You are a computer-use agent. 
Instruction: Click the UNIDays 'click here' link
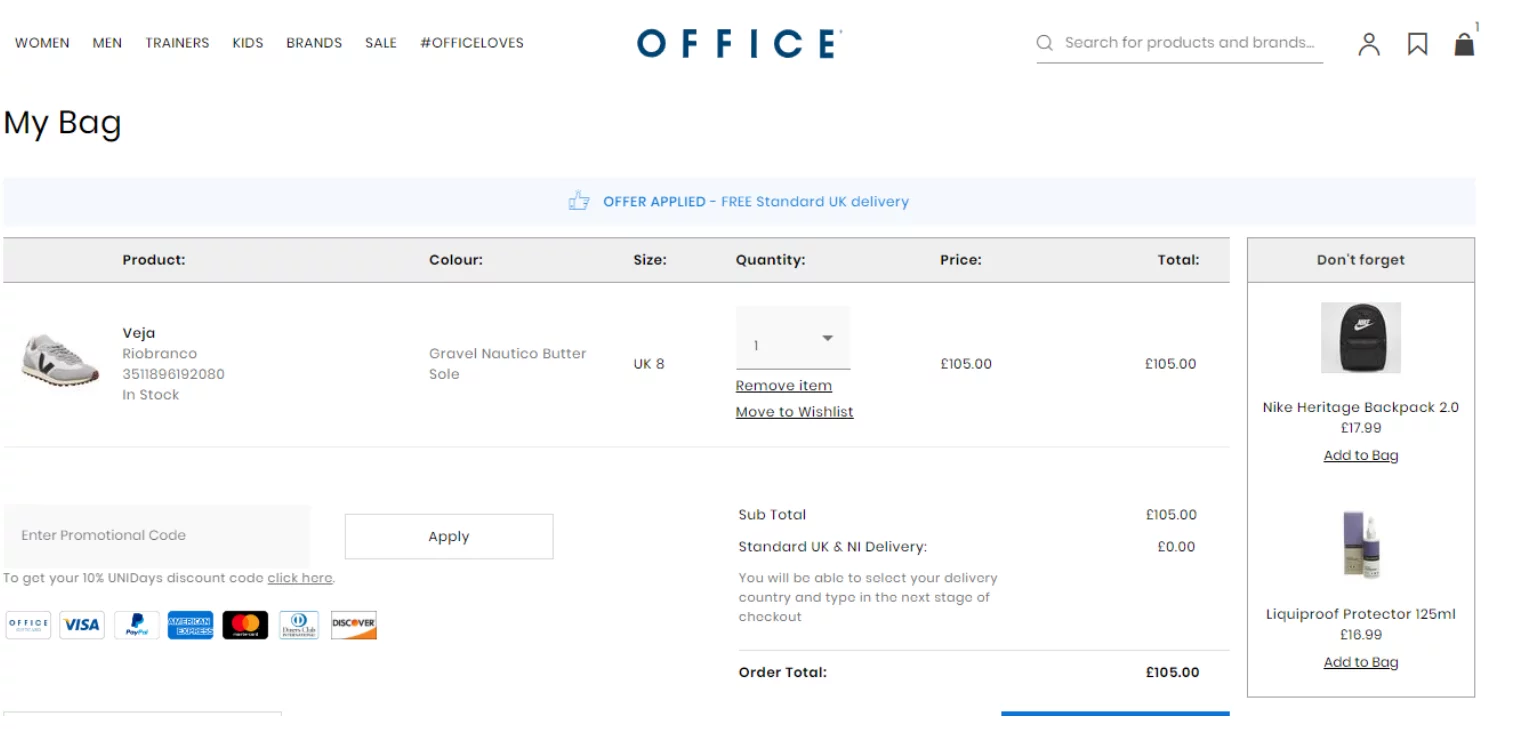click(x=300, y=578)
